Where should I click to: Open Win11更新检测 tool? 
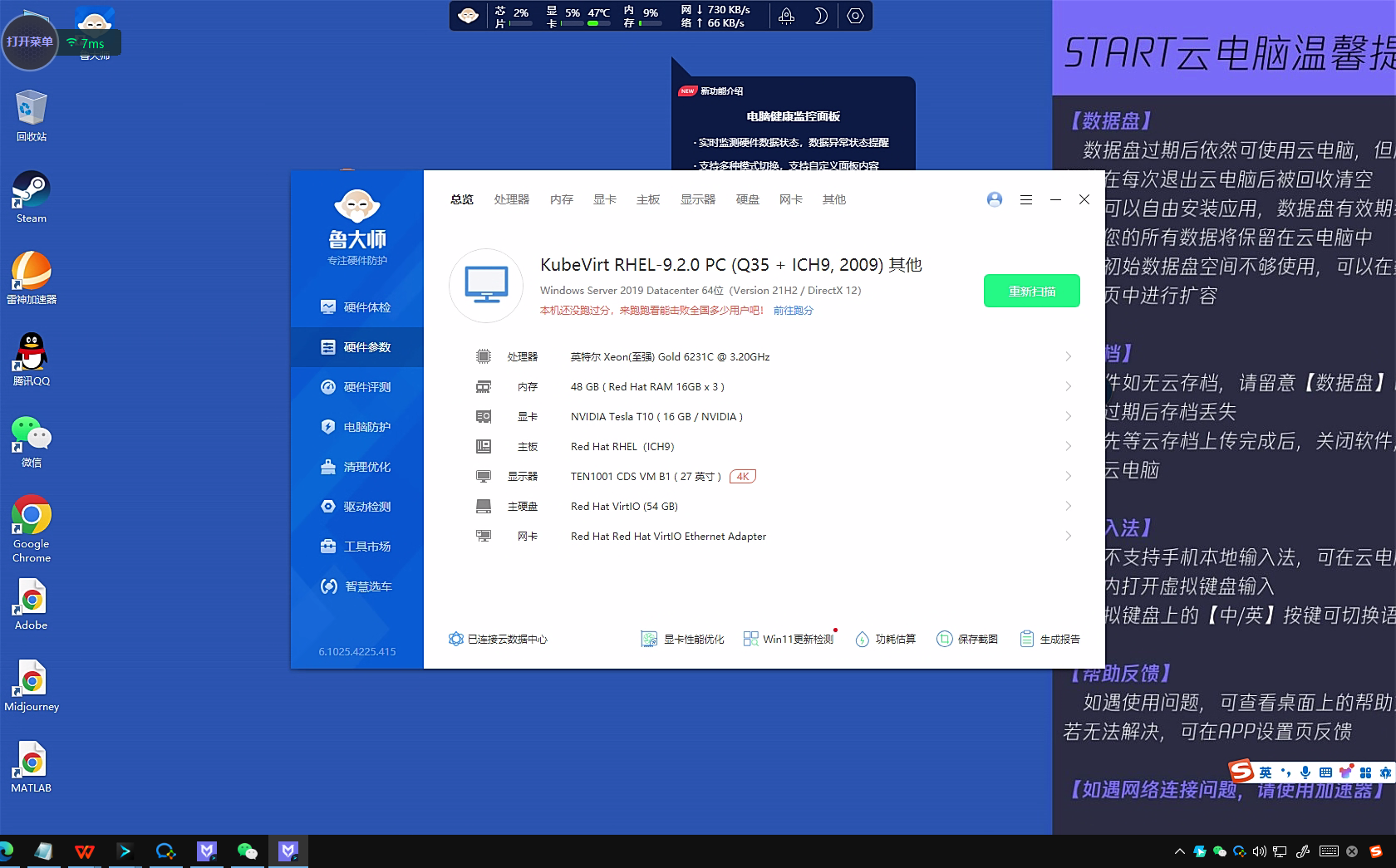tap(788, 640)
